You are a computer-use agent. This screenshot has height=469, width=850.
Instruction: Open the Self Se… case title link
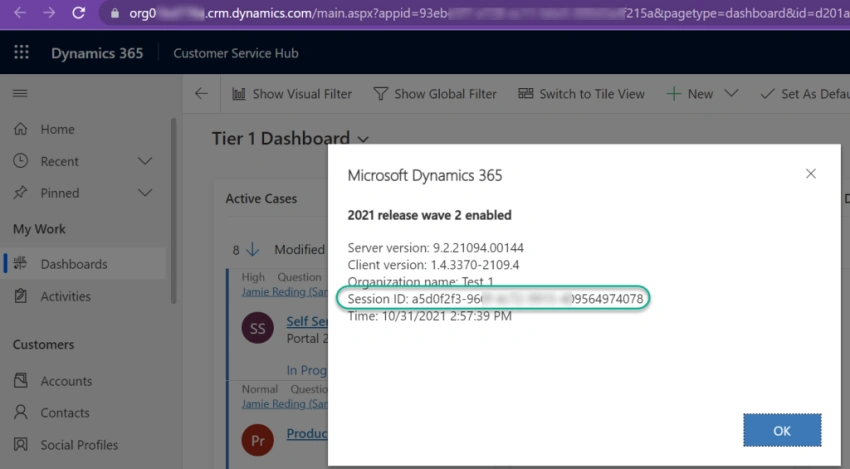point(307,322)
